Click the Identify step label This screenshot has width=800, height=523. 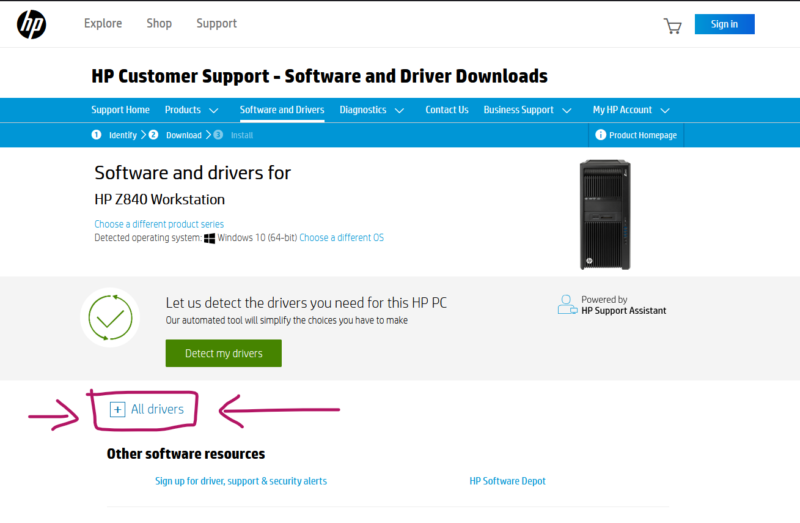tap(123, 135)
